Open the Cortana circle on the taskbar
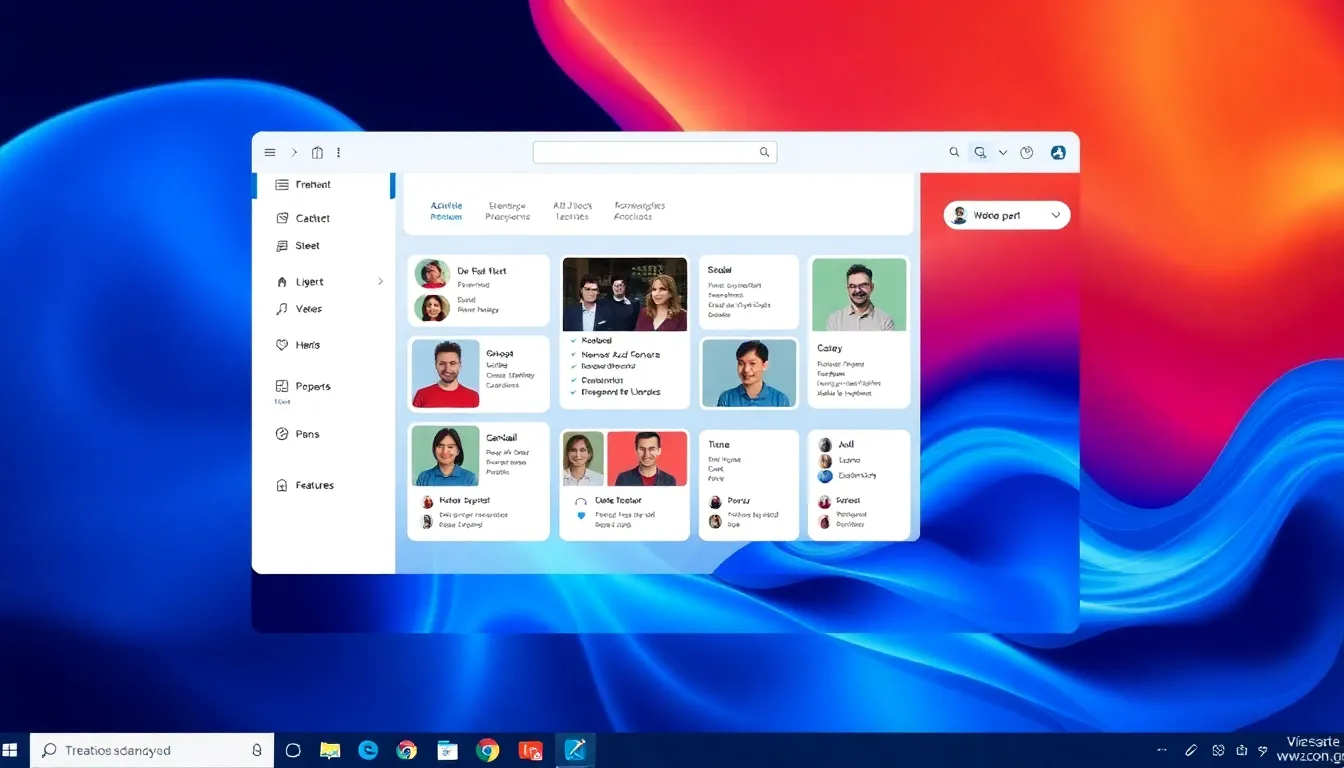Screen dimensions: 1344x768 coord(293,750)
